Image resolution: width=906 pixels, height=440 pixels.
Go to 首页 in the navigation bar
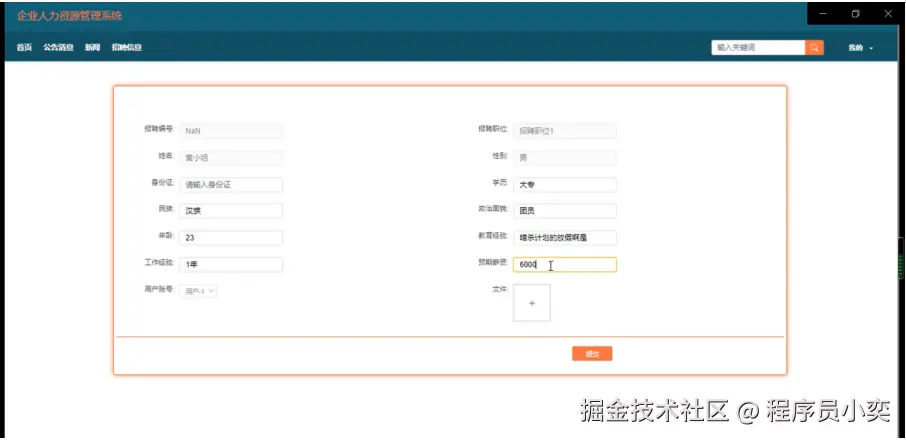click(x=24, y=48)
